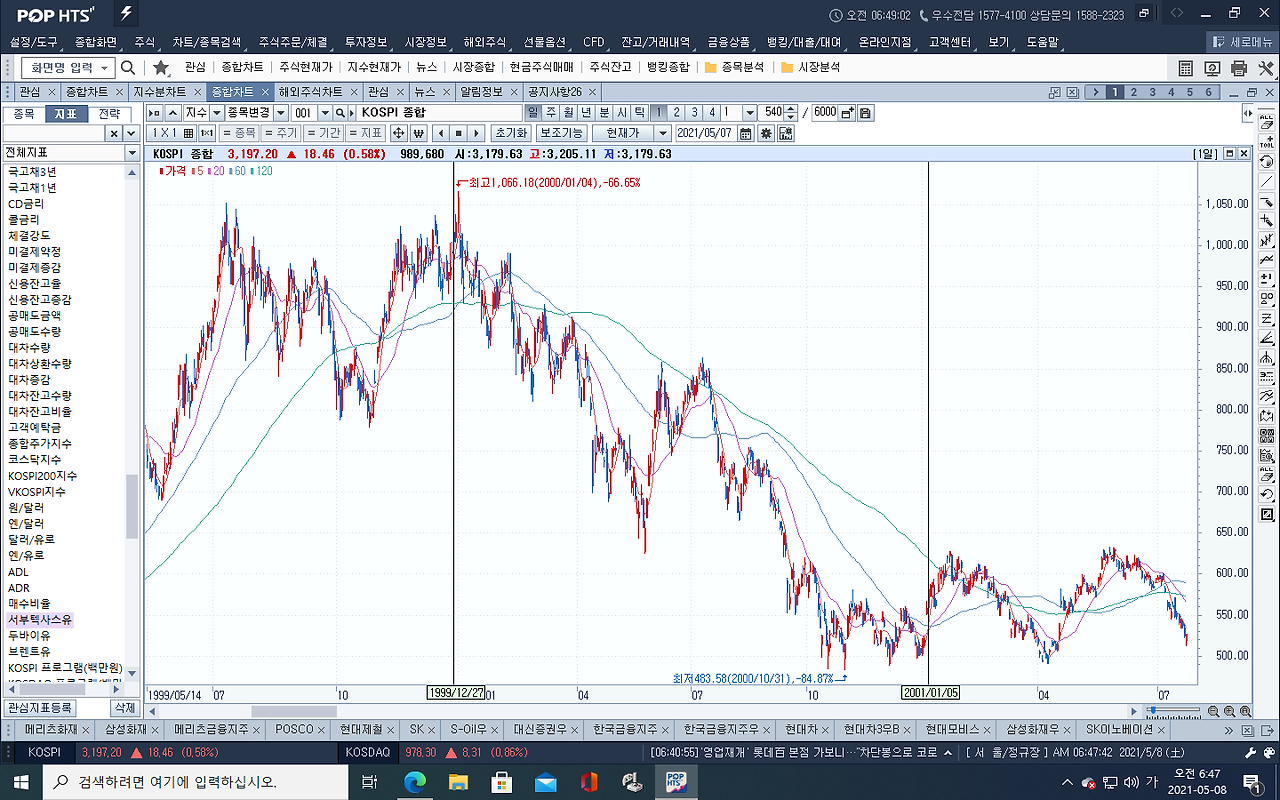
Task: Open the Windows Start menu
Action: click(x=20, y=781)
